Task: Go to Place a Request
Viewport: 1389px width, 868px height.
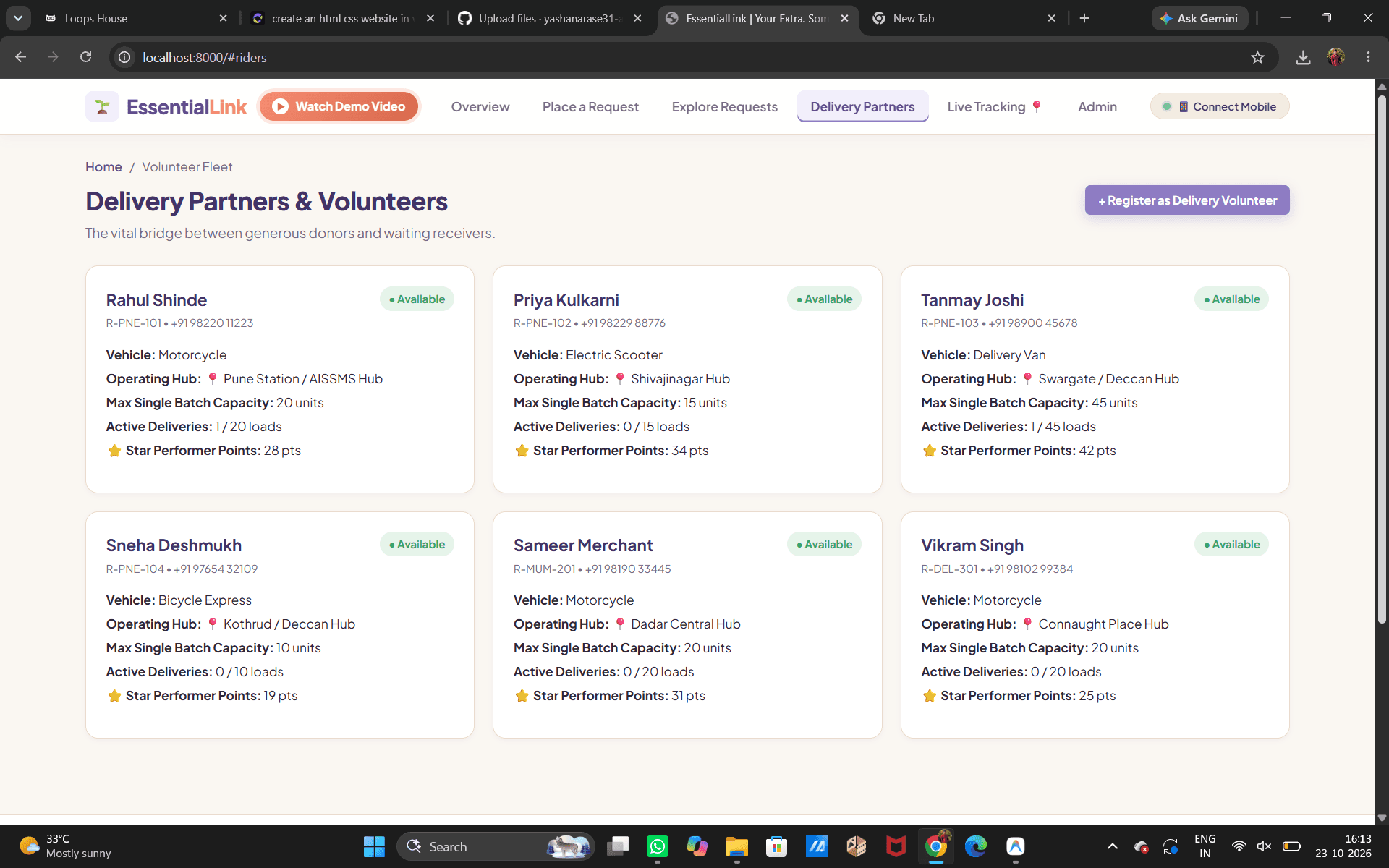Action: pos(590,107)
